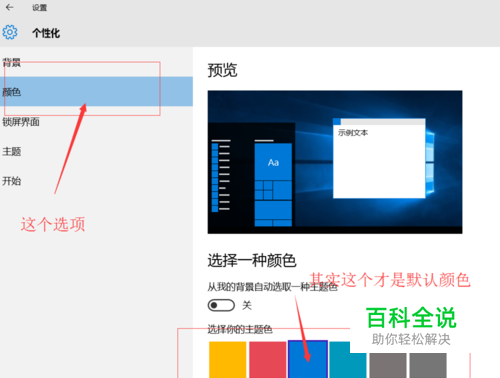Click the desktop preview image
The image size is (500, 378).
pyautogui.click(x=335, y=162)
